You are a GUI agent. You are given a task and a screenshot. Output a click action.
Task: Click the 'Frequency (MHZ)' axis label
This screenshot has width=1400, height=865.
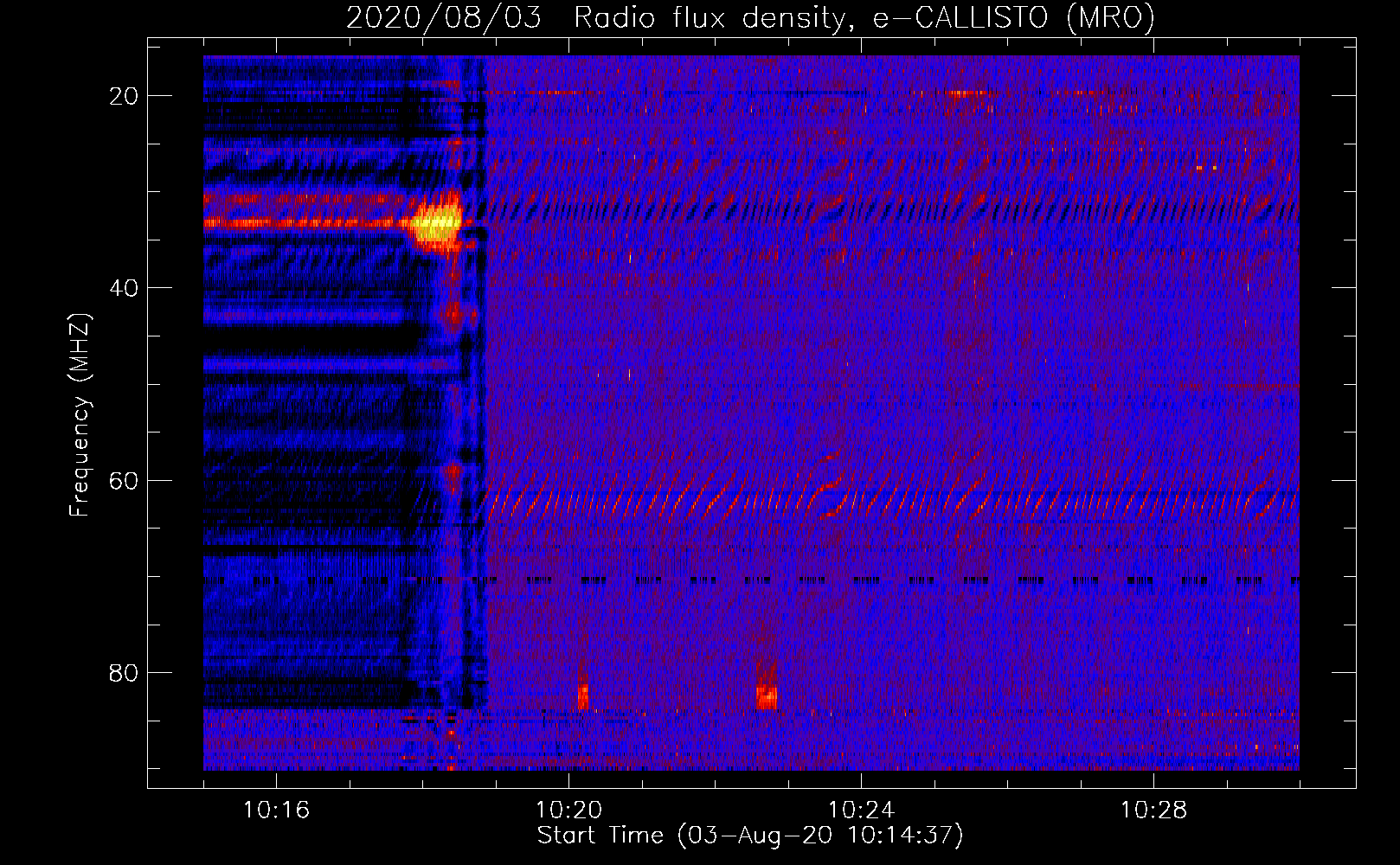click(x=80, y=415)
